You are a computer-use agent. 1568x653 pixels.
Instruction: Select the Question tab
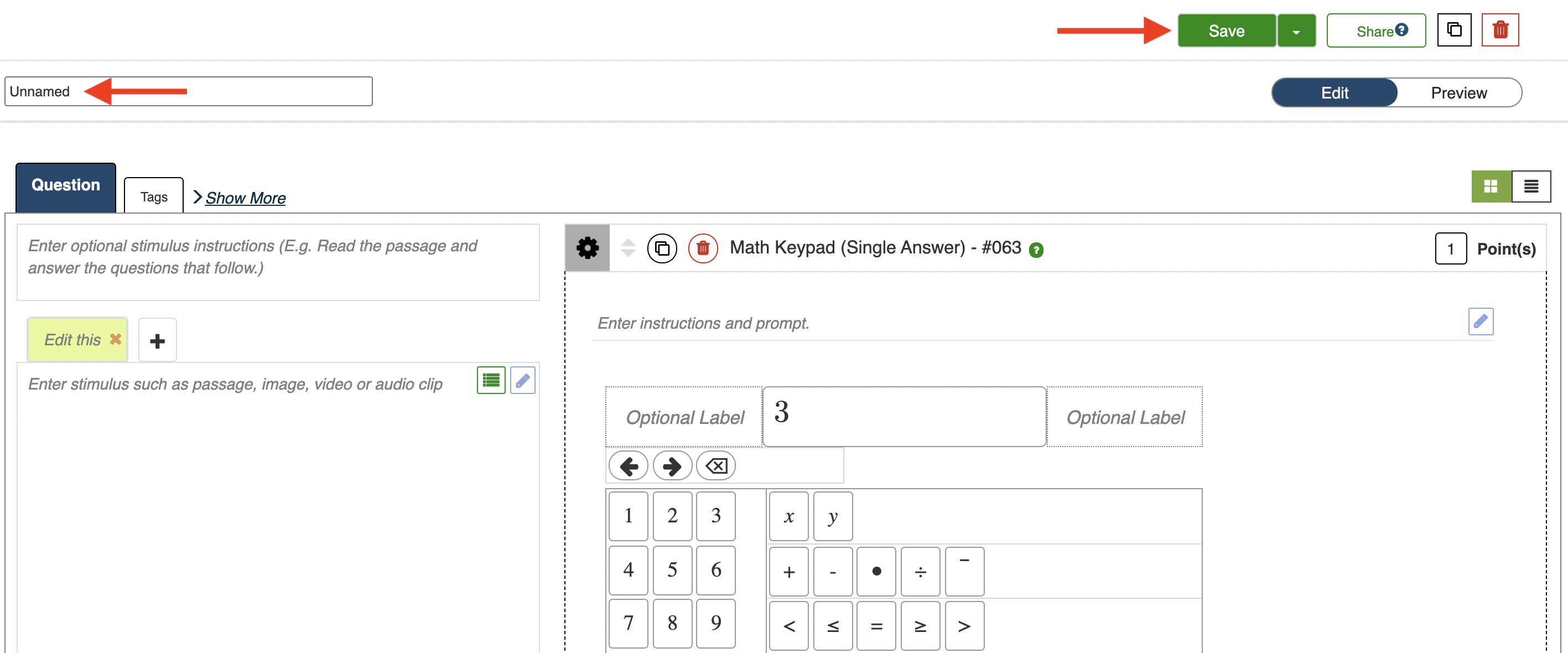pos(66,185)
